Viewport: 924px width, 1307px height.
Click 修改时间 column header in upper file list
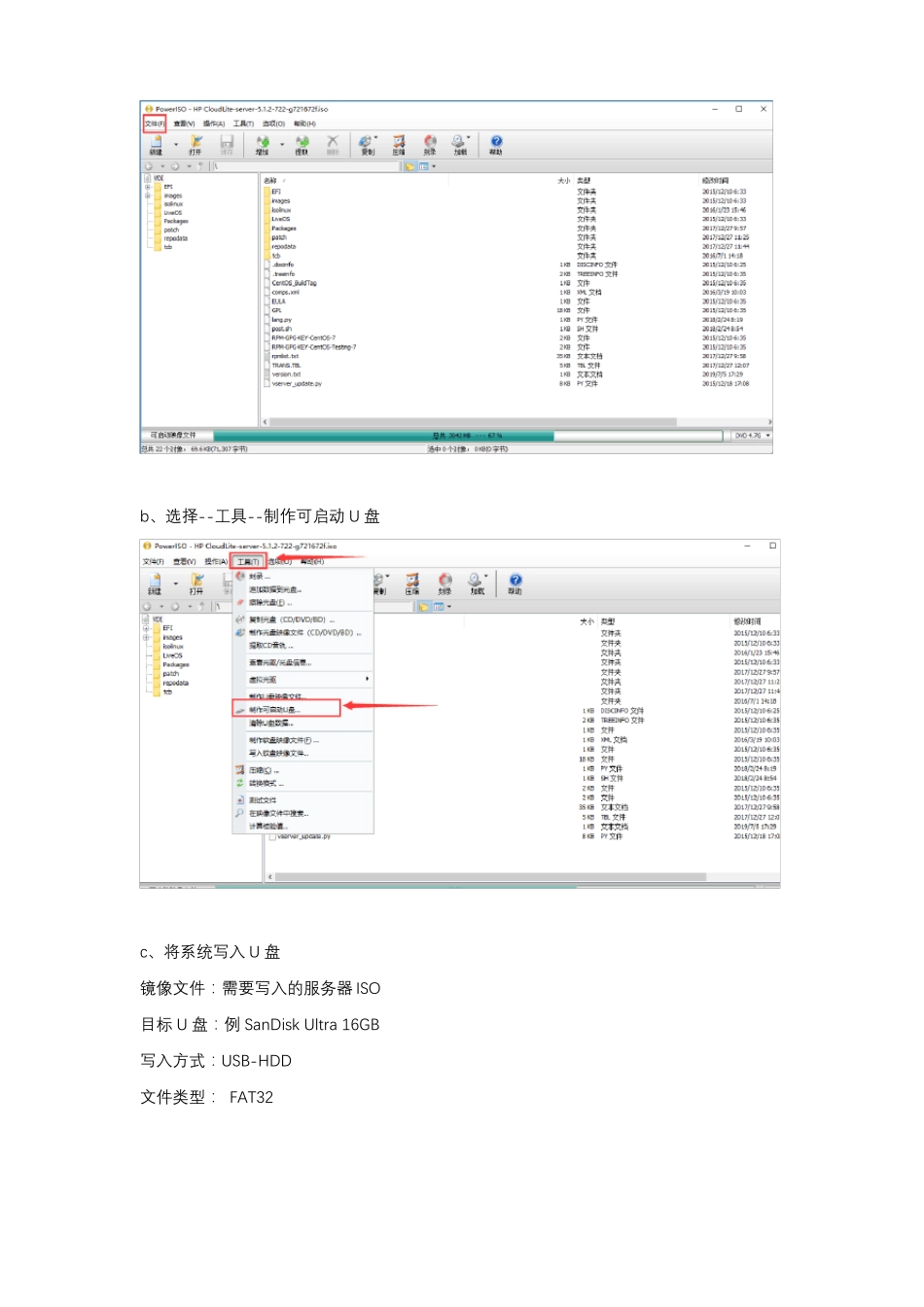715,181
